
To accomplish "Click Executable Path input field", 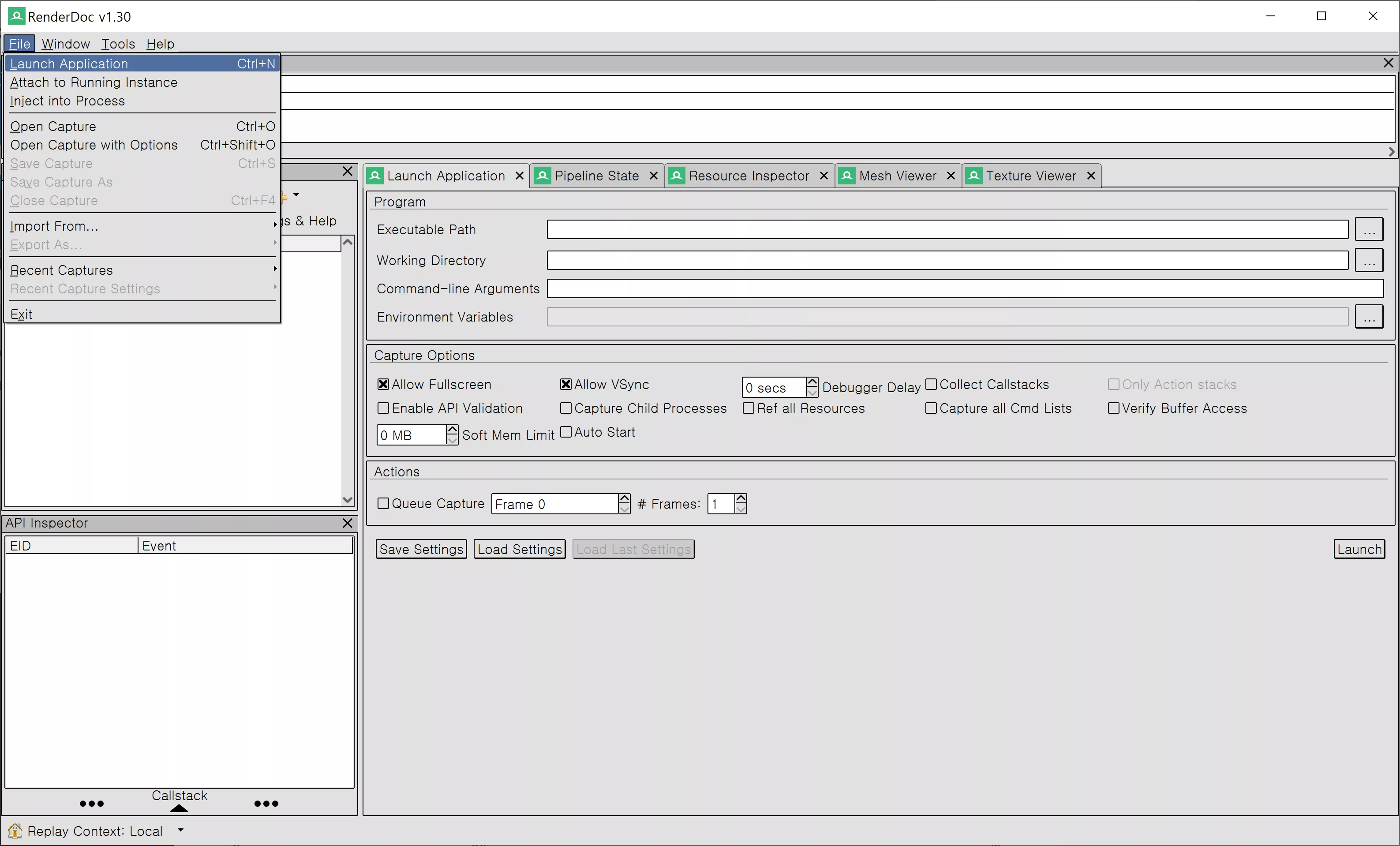I will pos(947,229).
